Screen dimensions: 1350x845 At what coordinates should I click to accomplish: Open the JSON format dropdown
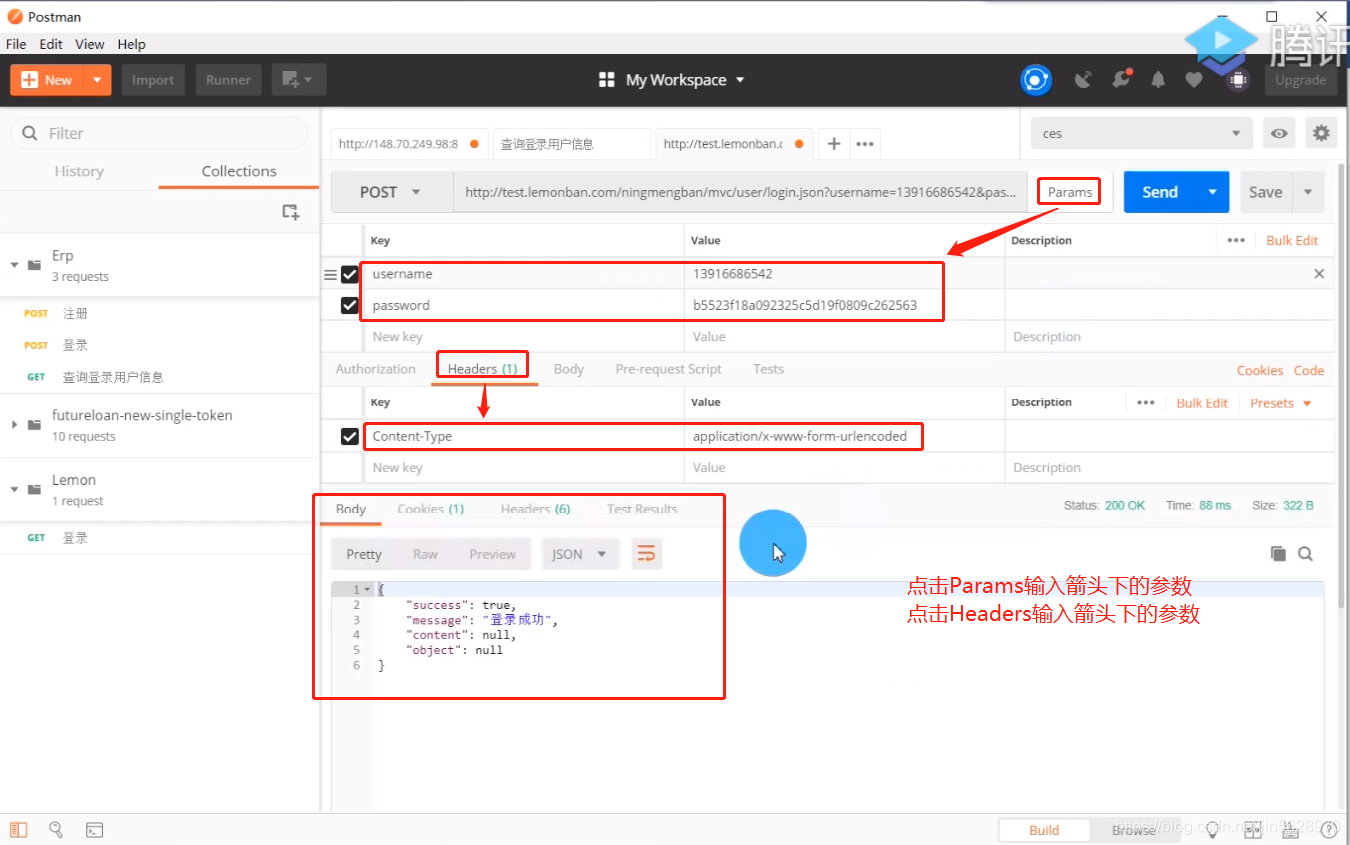pos(580,554)
